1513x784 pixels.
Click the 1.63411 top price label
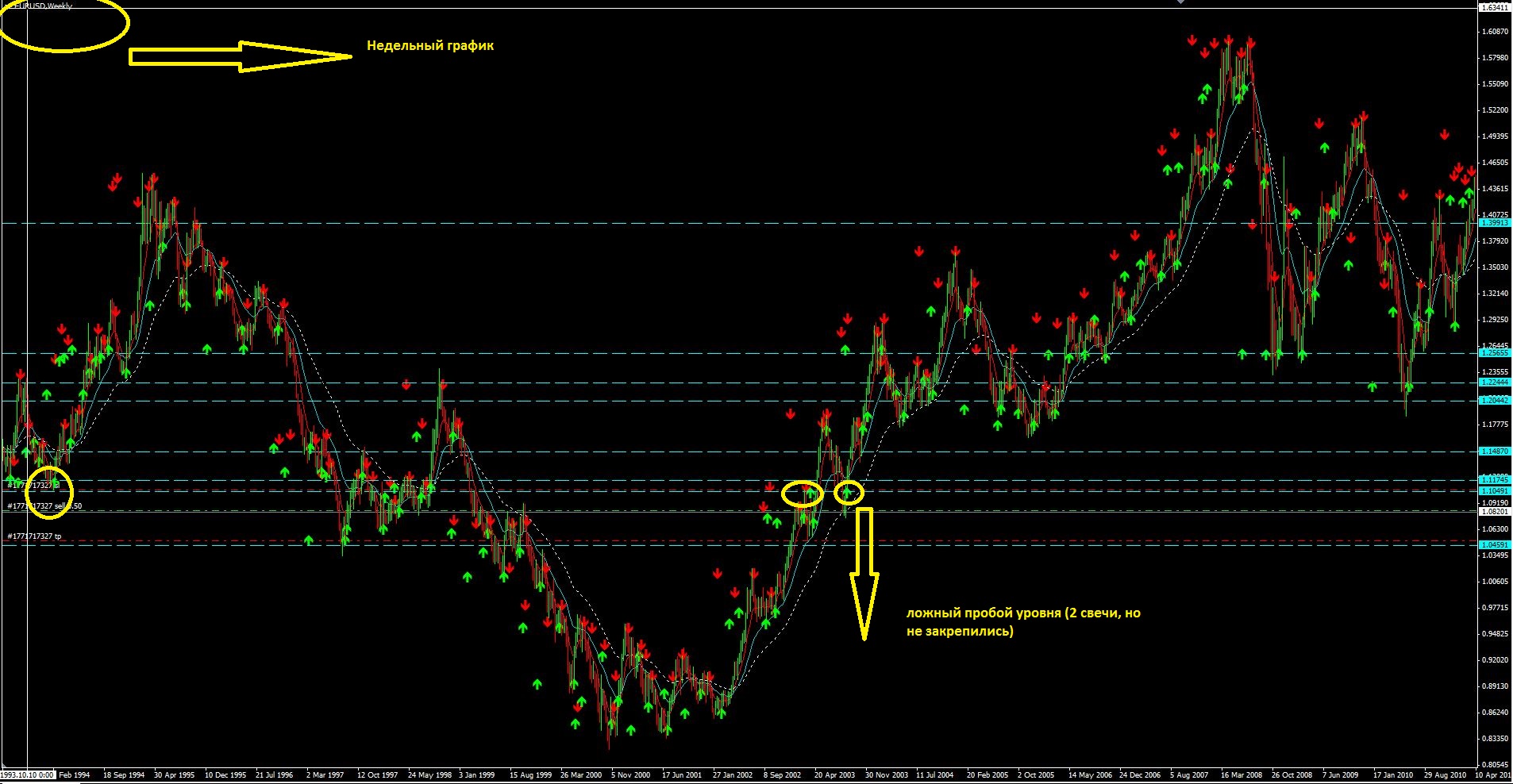(x=1495, y=7)
